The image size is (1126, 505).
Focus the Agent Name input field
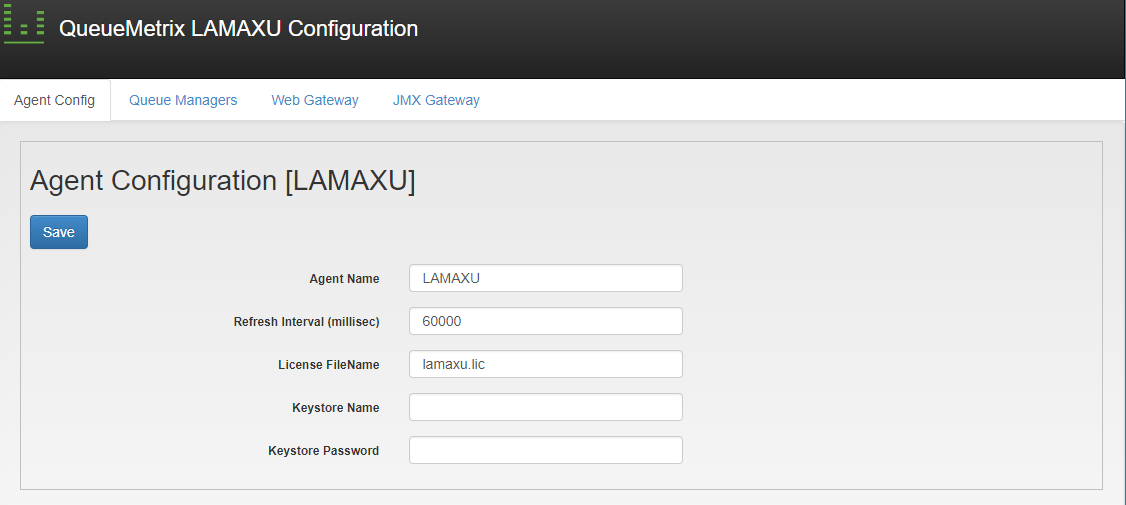546,278
